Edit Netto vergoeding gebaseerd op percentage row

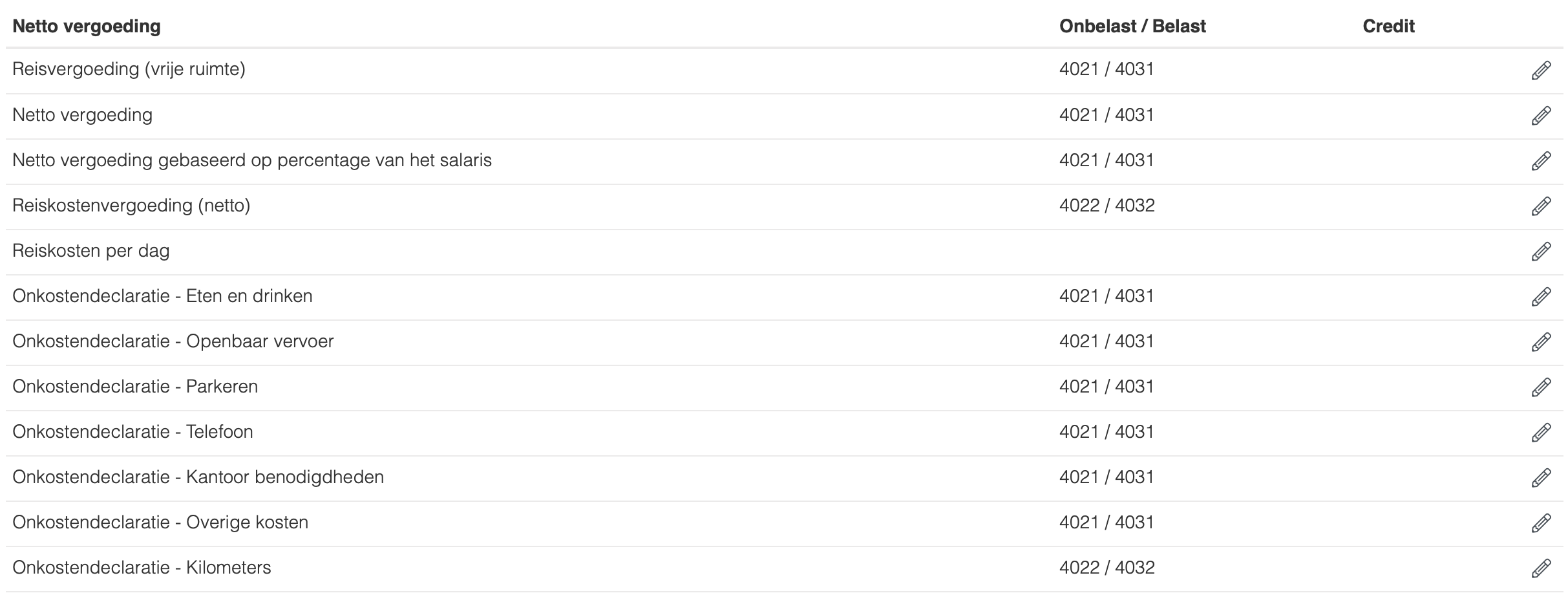(1541, 161)
